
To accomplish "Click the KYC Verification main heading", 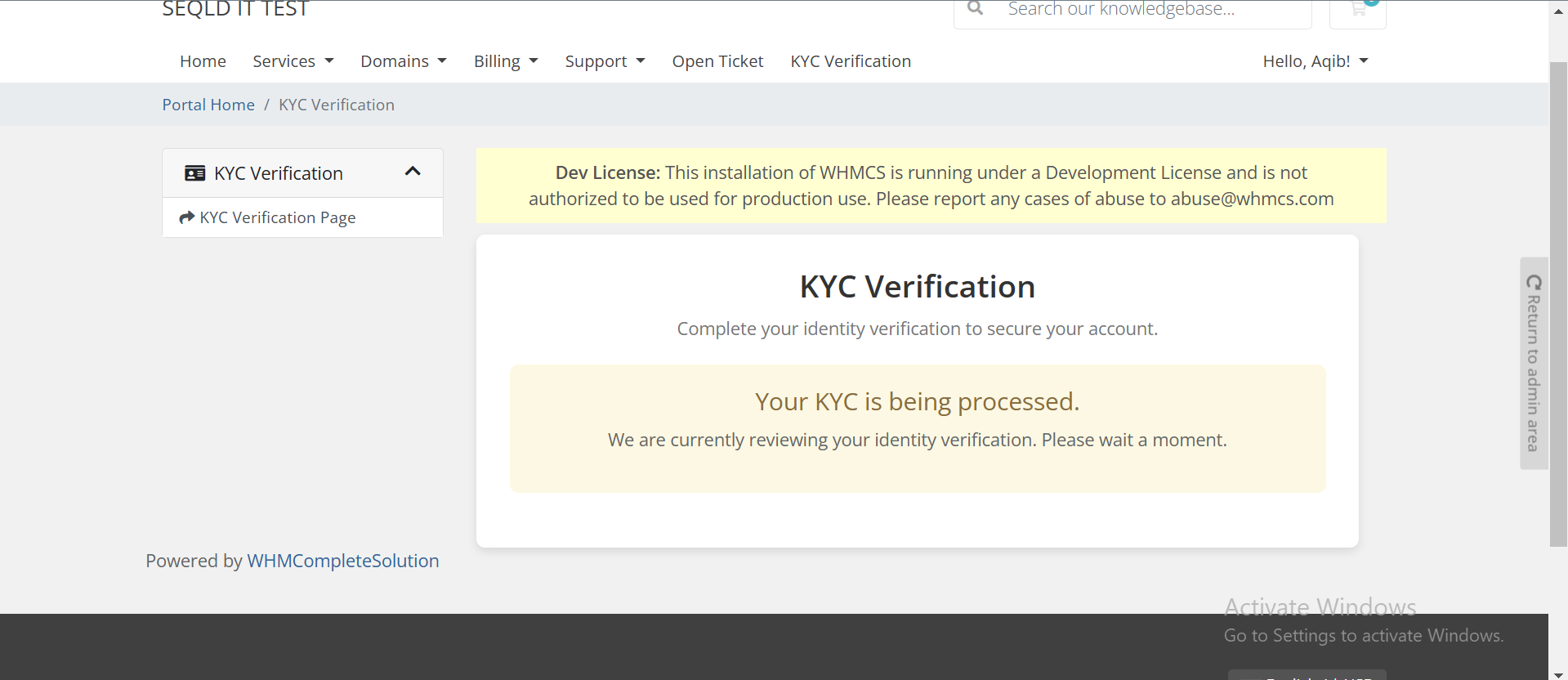I will (917, 287).
